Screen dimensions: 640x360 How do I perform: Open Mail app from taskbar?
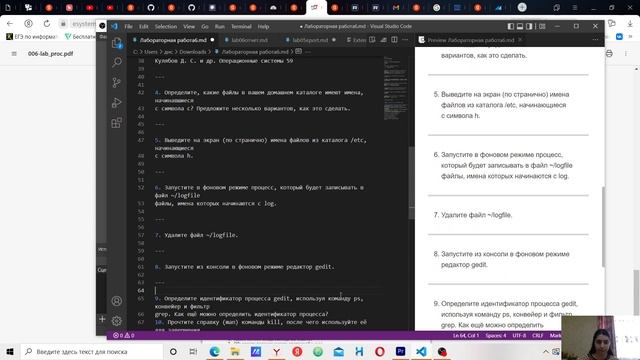[x=338, y=351]
